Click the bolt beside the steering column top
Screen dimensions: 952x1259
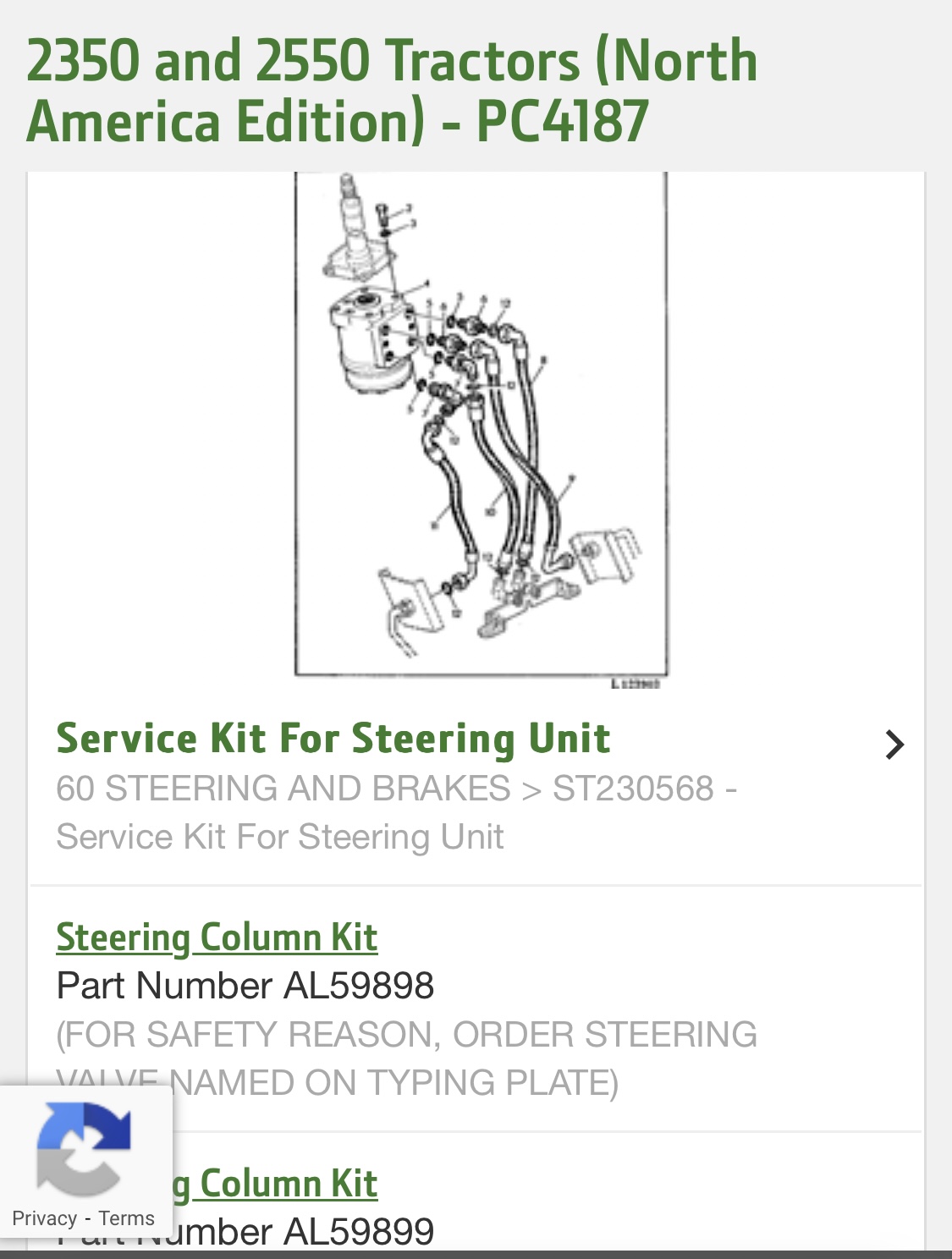click(383, 218)
